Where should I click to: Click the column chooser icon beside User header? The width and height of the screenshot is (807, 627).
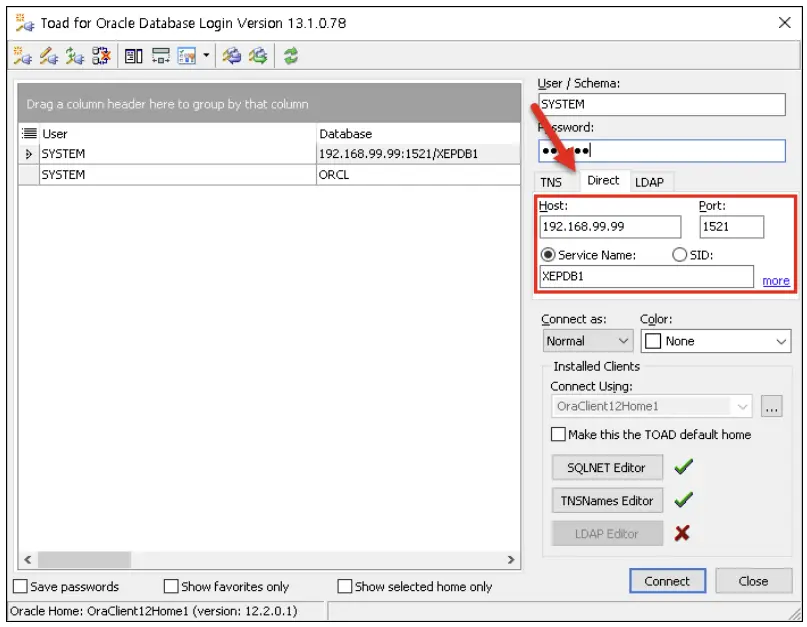29,134
